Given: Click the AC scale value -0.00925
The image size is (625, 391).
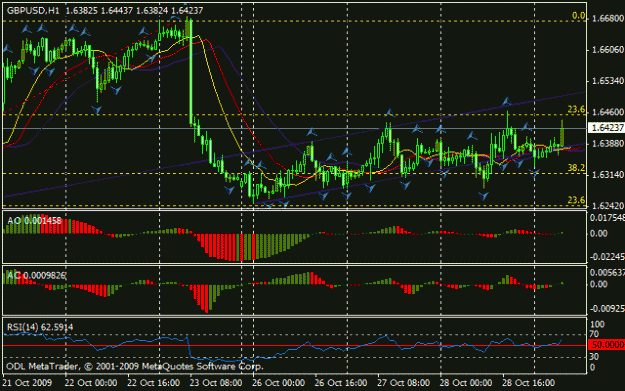Looking at the screenshot, I should click(607, 308).
